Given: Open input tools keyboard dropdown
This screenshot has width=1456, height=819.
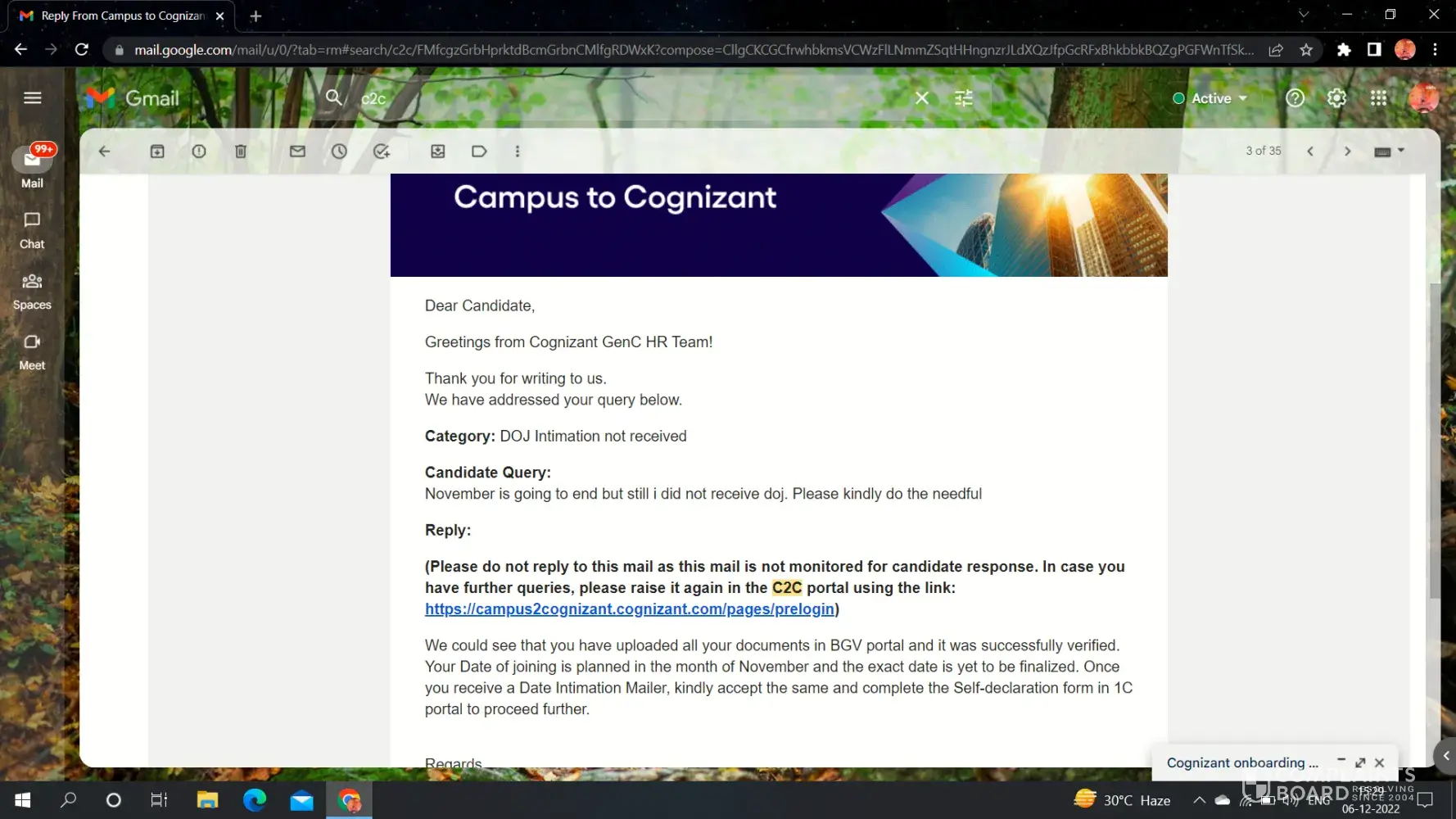Looking at the screenshot, I should pyautogui.click(x=1389, y=152).
